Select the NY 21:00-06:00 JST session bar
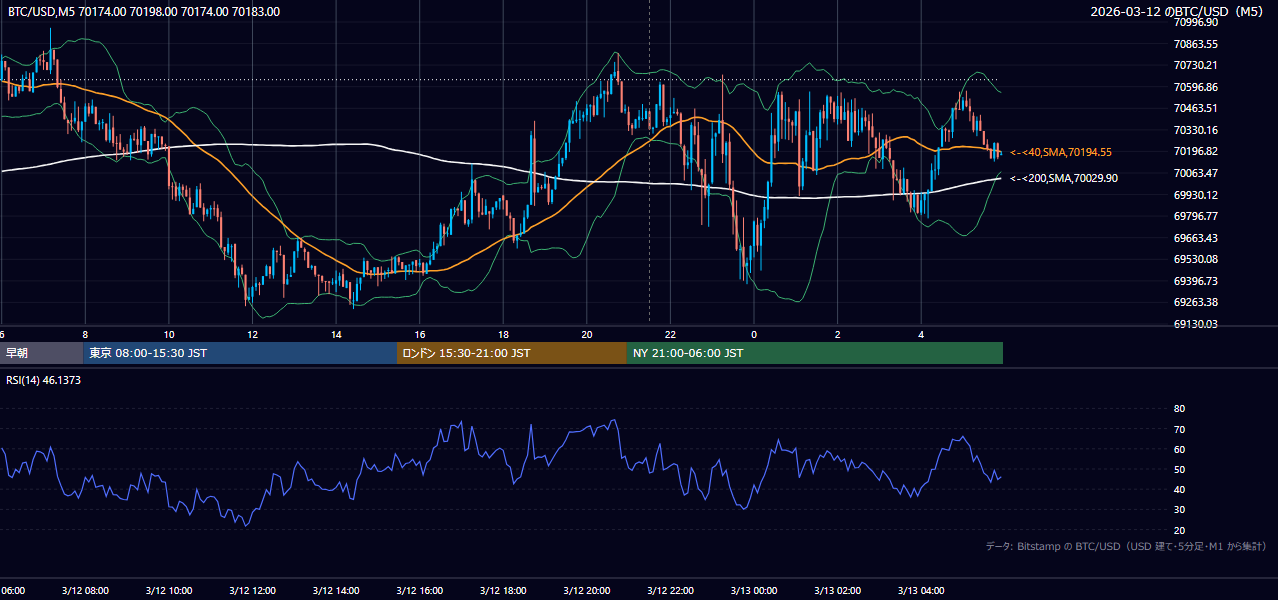 (x=815, y=353)
